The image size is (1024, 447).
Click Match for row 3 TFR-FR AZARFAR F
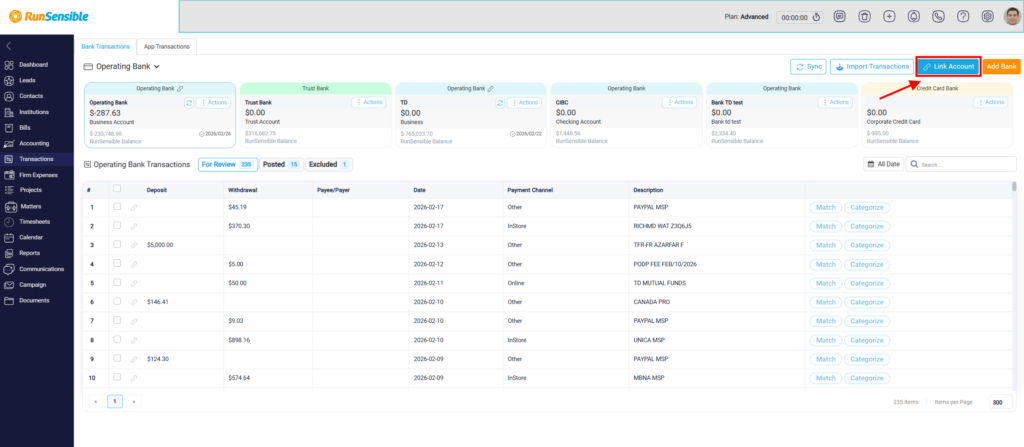[x=825, y=245]
